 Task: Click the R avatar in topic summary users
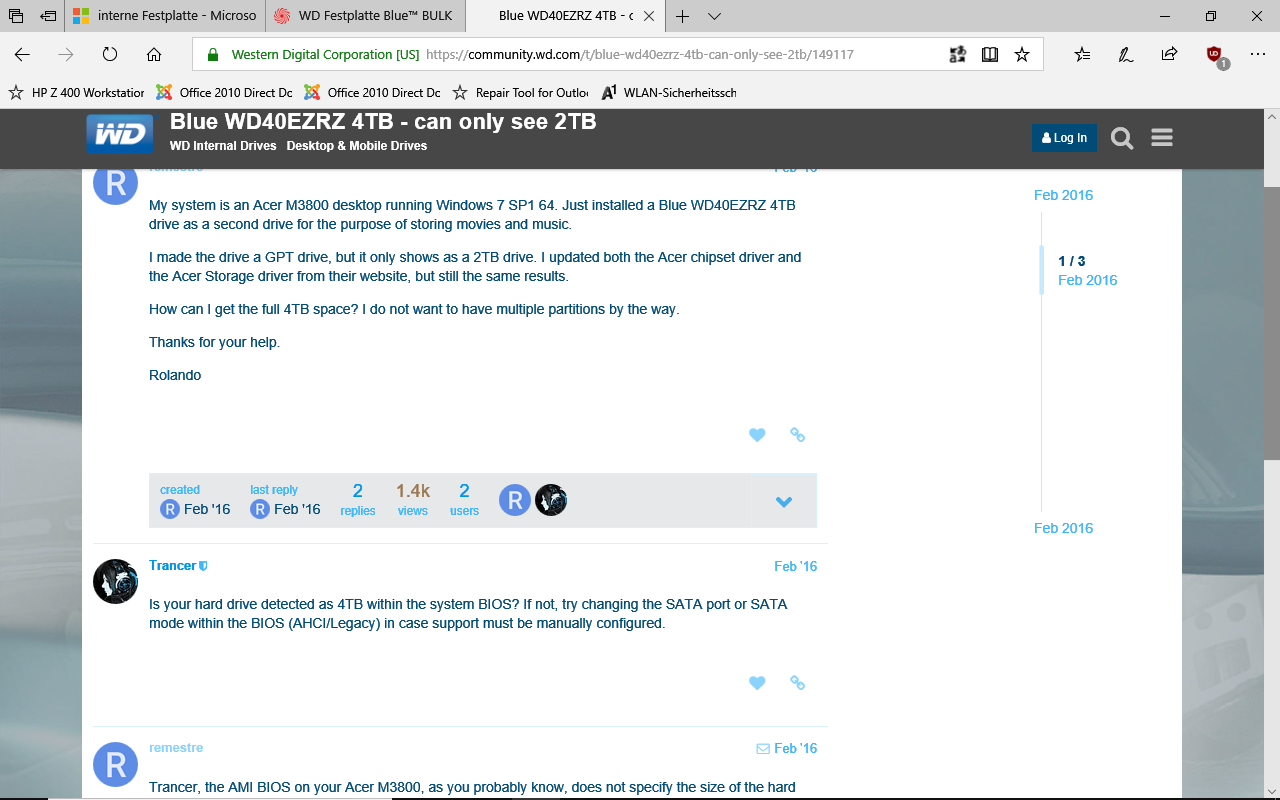[514, 500]
